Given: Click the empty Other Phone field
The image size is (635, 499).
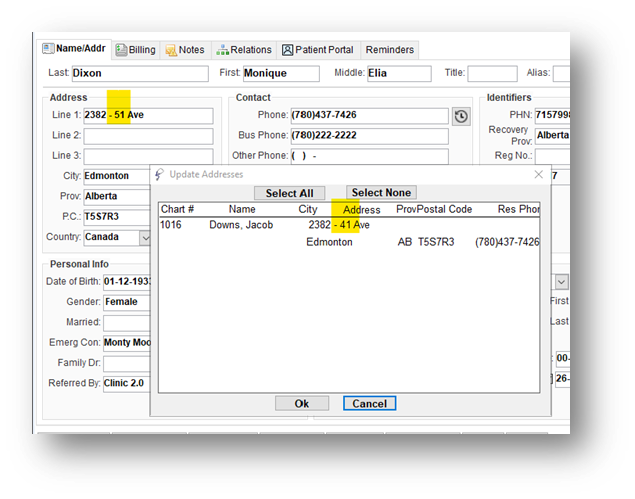Looking at the screenshot, I should [x=369, y=156].
